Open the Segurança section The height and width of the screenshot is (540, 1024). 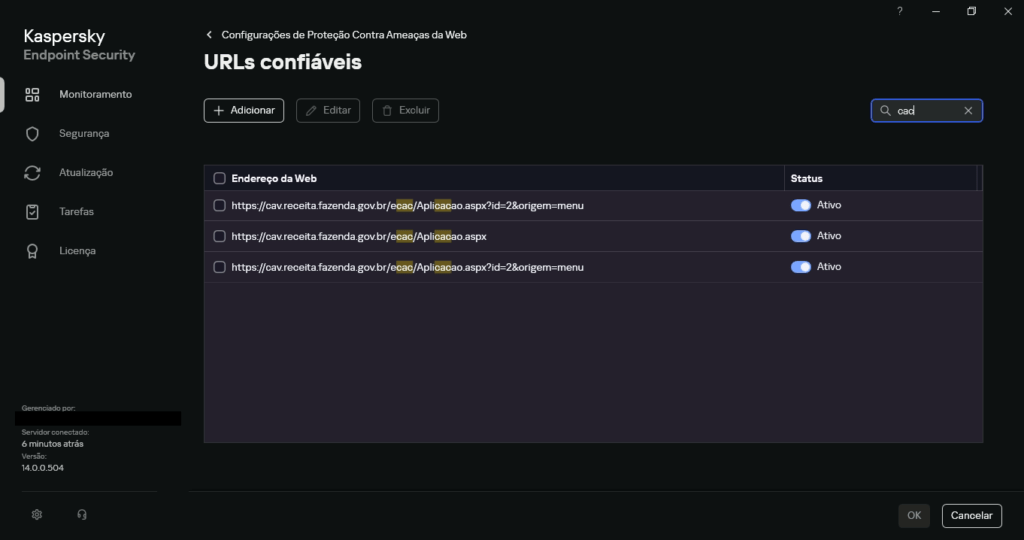(x=84, y=134)
